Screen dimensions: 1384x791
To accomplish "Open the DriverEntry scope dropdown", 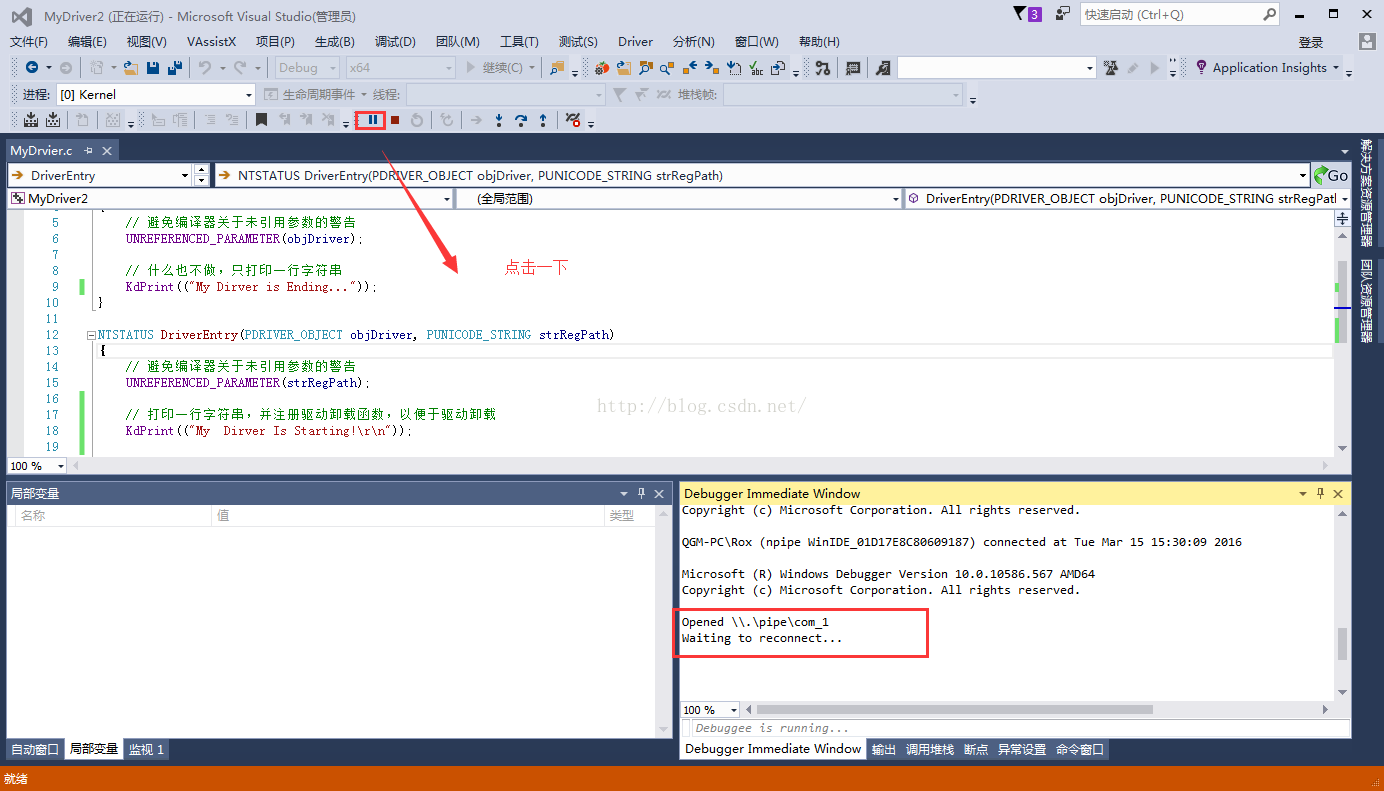I will [x=185, y=175].
